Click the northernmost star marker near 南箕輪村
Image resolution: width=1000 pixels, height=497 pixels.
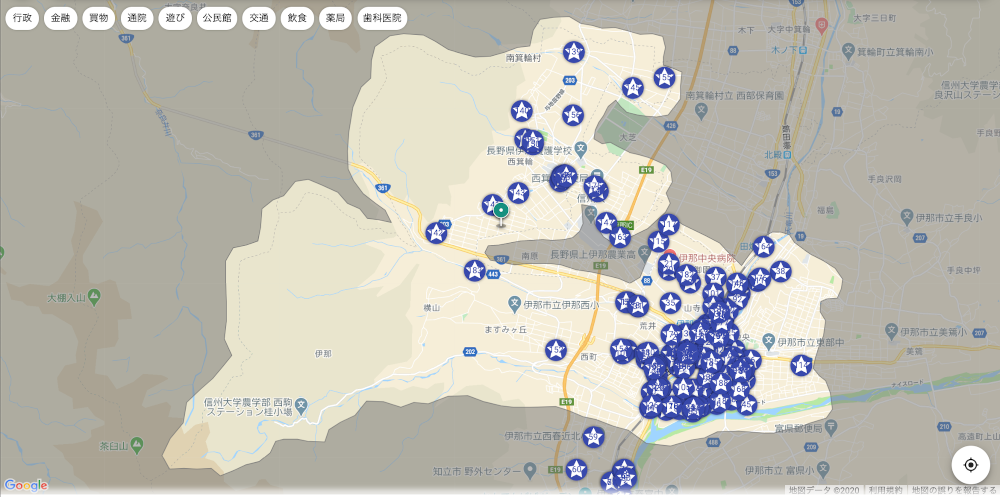point(574,51)
